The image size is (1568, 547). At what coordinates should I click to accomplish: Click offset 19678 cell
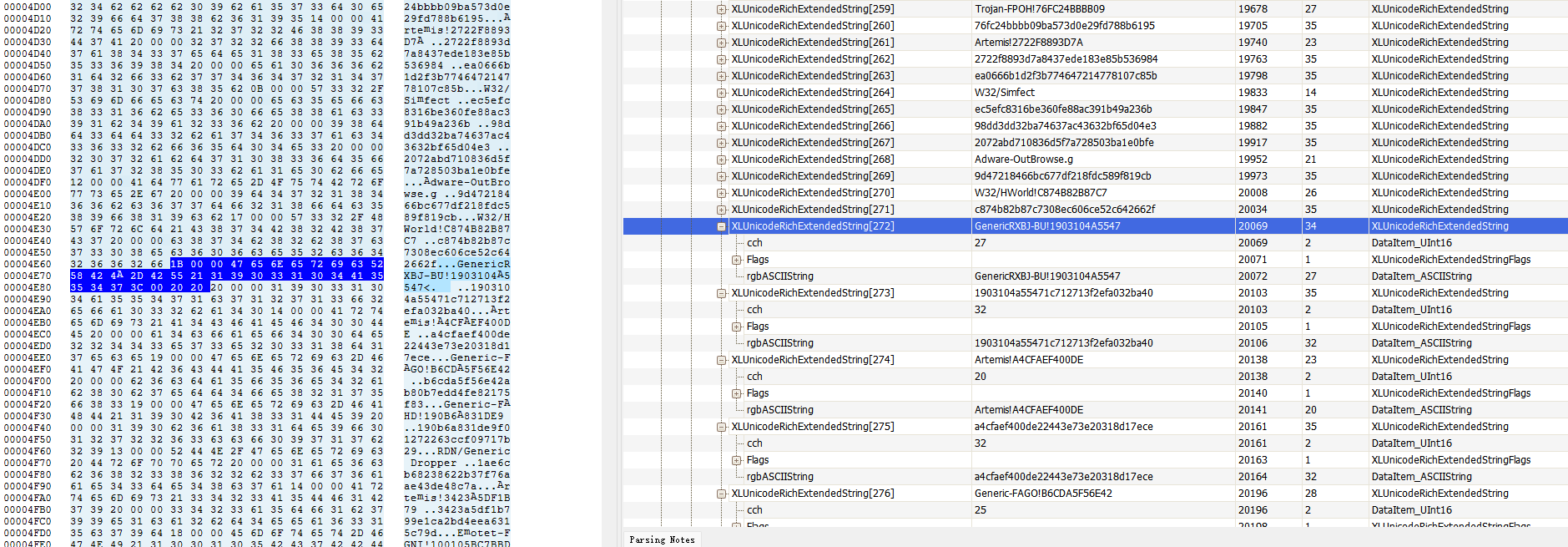click(1253, 9)
